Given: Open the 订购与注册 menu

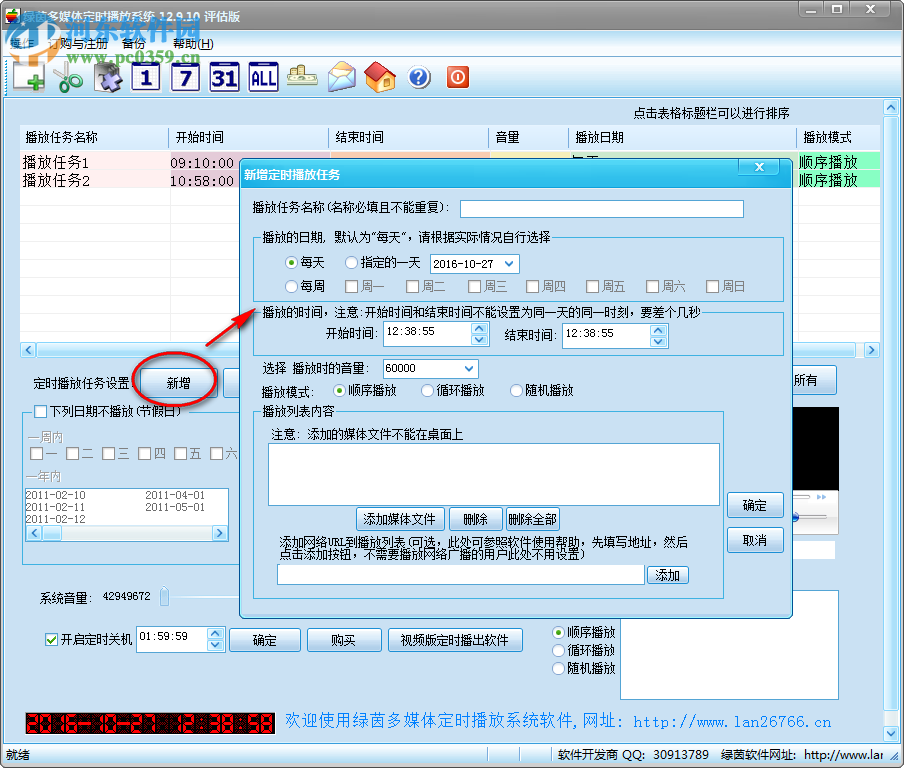Looking at the screenshot, I should point(78,44).
